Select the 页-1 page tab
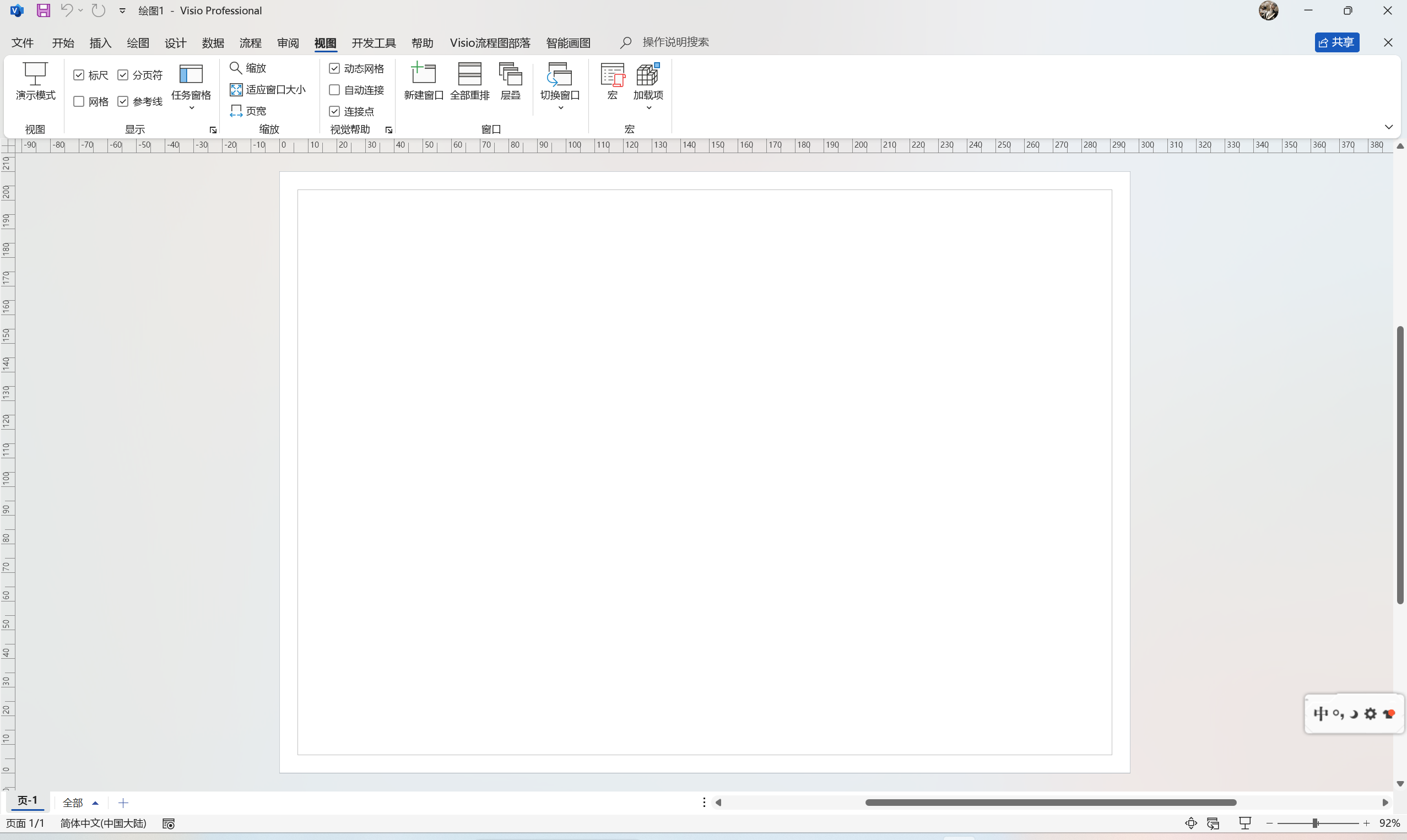Screen dimensions: 1407x840 26,801
